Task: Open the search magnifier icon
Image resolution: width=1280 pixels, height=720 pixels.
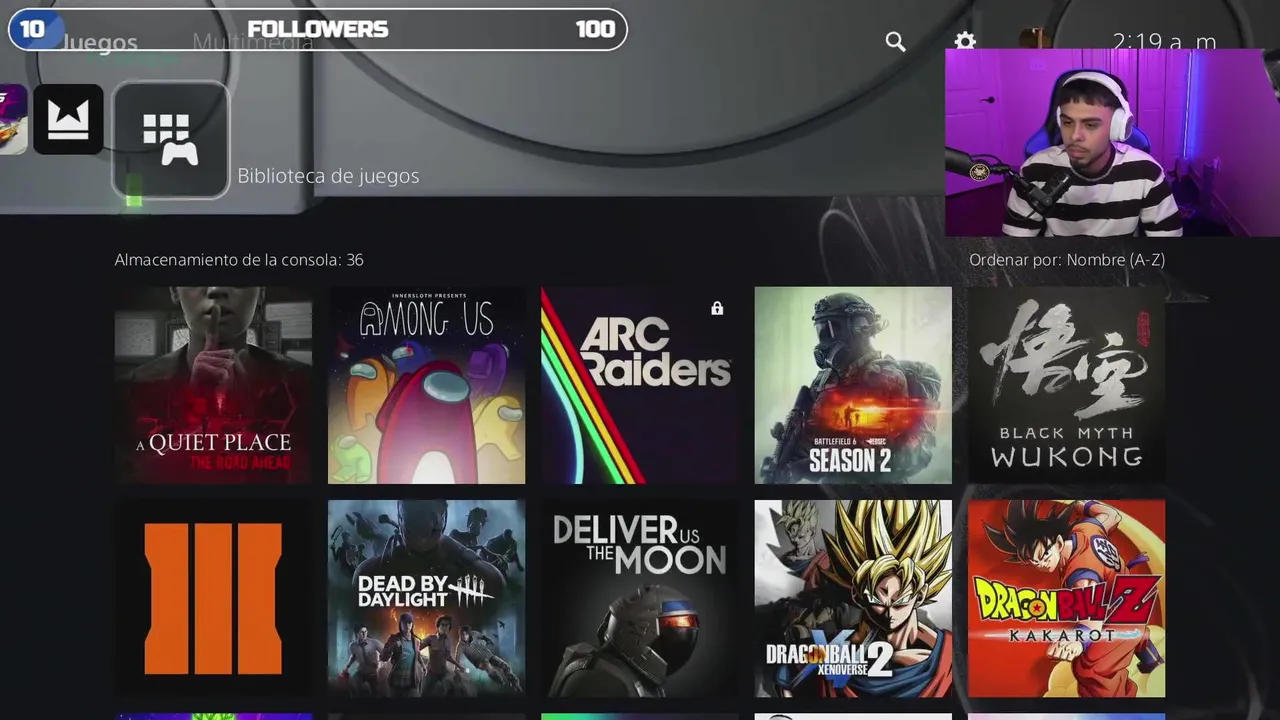Action: 895,42
